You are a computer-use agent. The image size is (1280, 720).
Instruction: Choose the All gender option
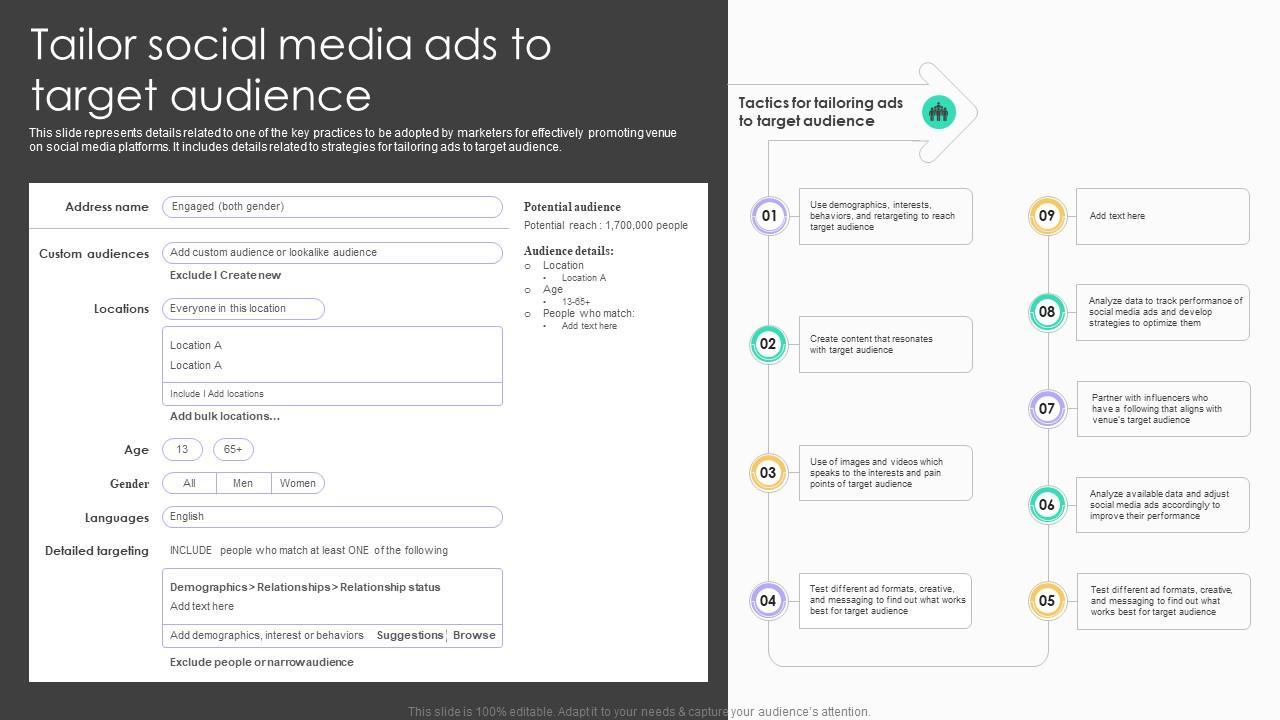click(189, 483)
